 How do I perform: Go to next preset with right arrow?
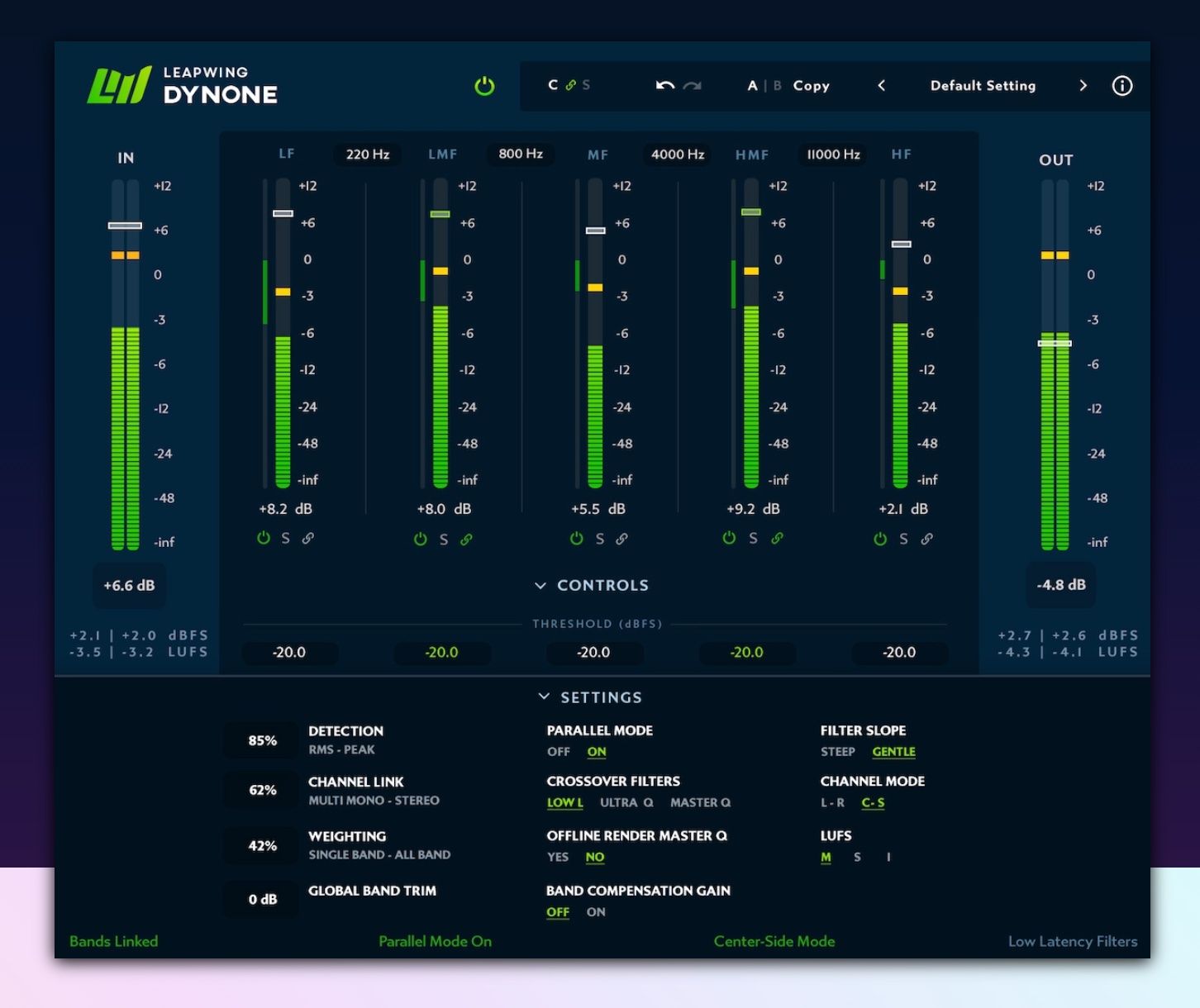pyautogui.click(x=1083, y=85)
